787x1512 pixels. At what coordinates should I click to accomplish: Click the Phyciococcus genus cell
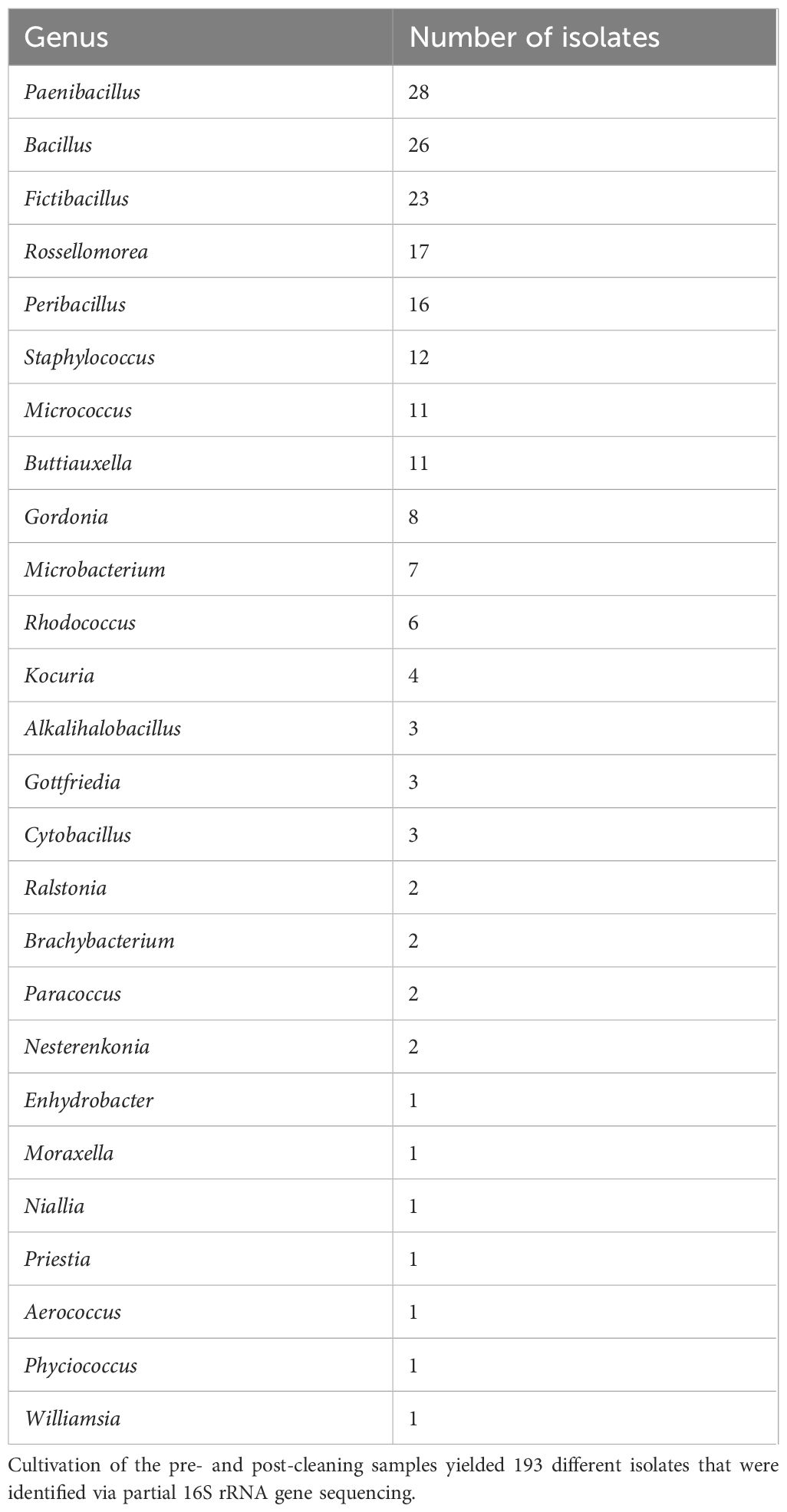(x=81, y=1366)
